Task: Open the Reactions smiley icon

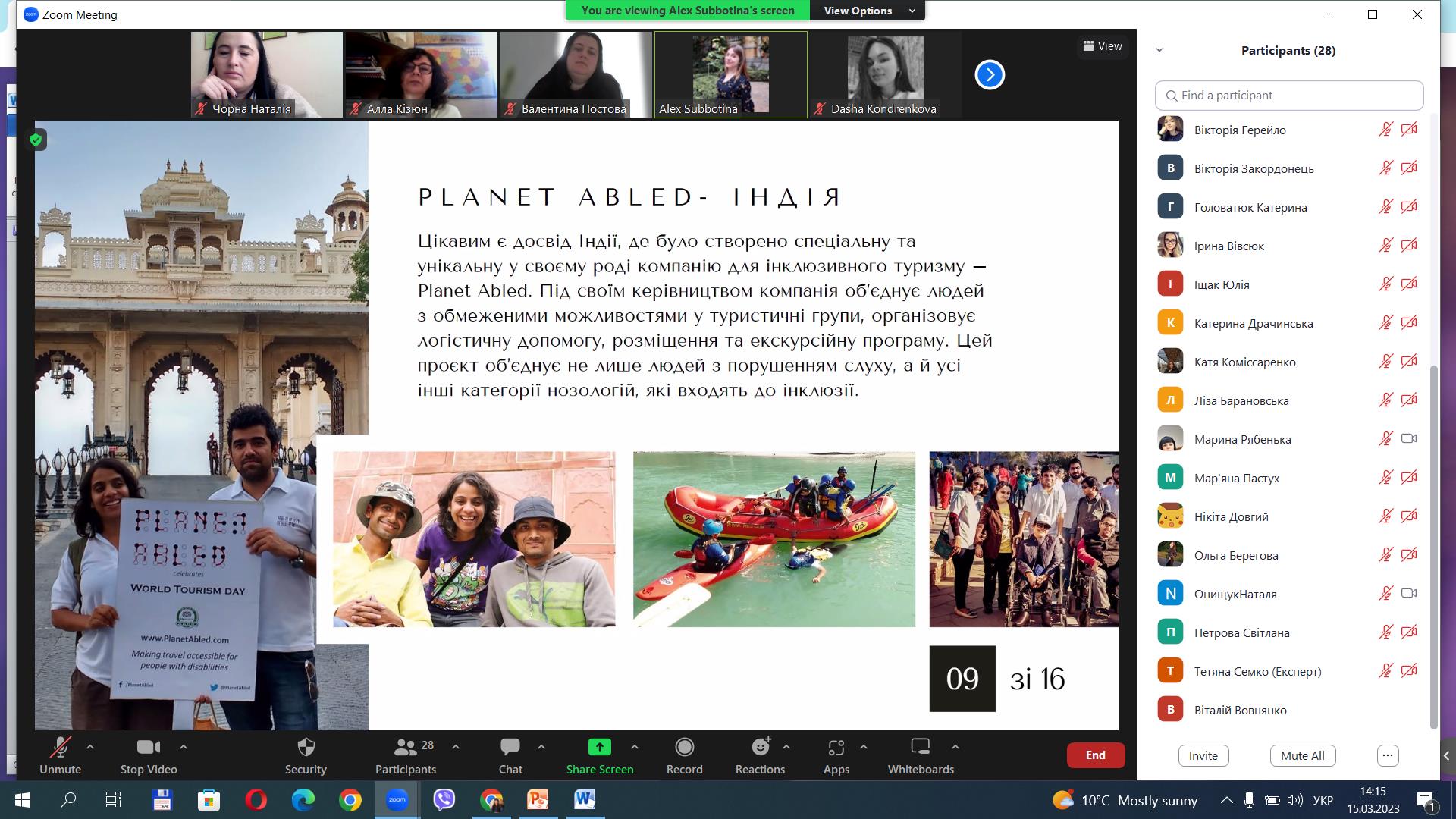Action: 760,748
